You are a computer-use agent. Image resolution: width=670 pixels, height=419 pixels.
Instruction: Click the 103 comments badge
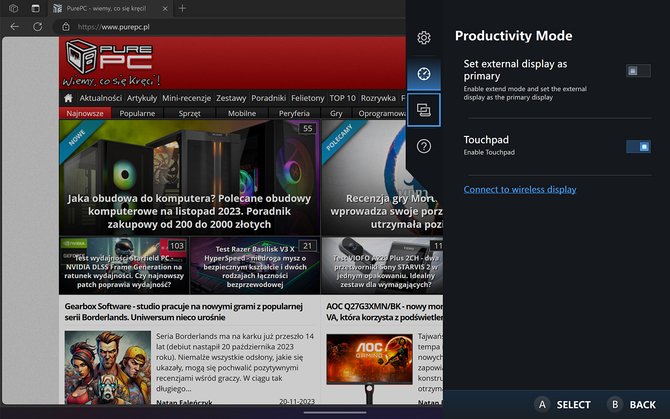point(176,246)
